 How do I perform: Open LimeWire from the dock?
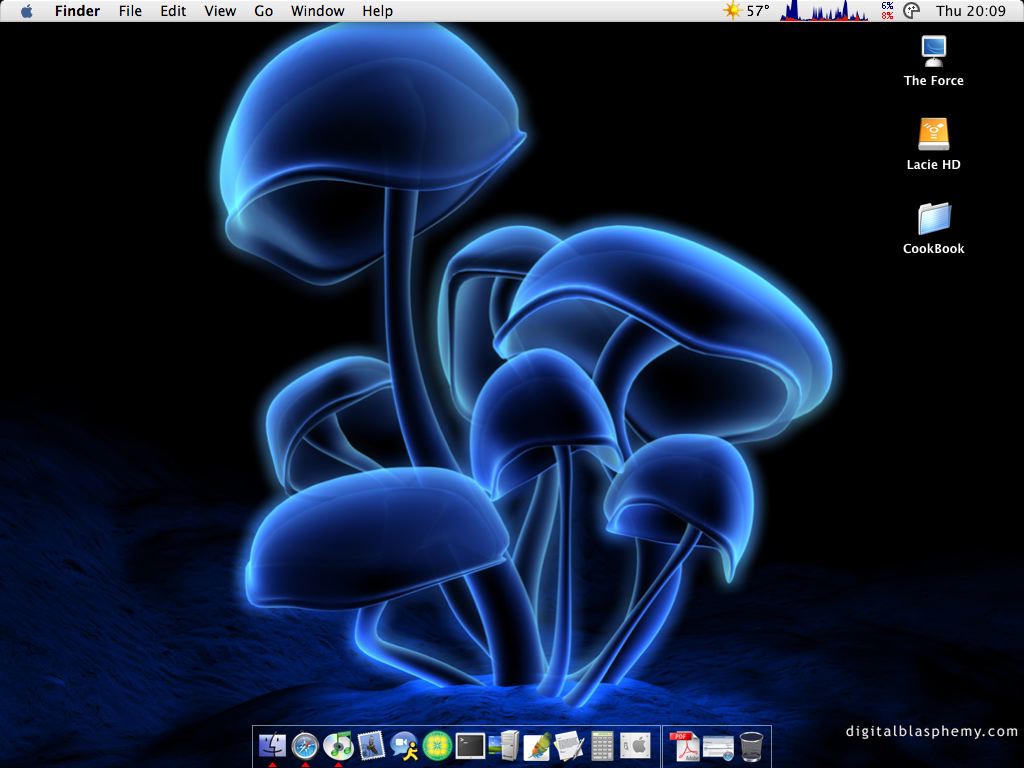(437, 745)
